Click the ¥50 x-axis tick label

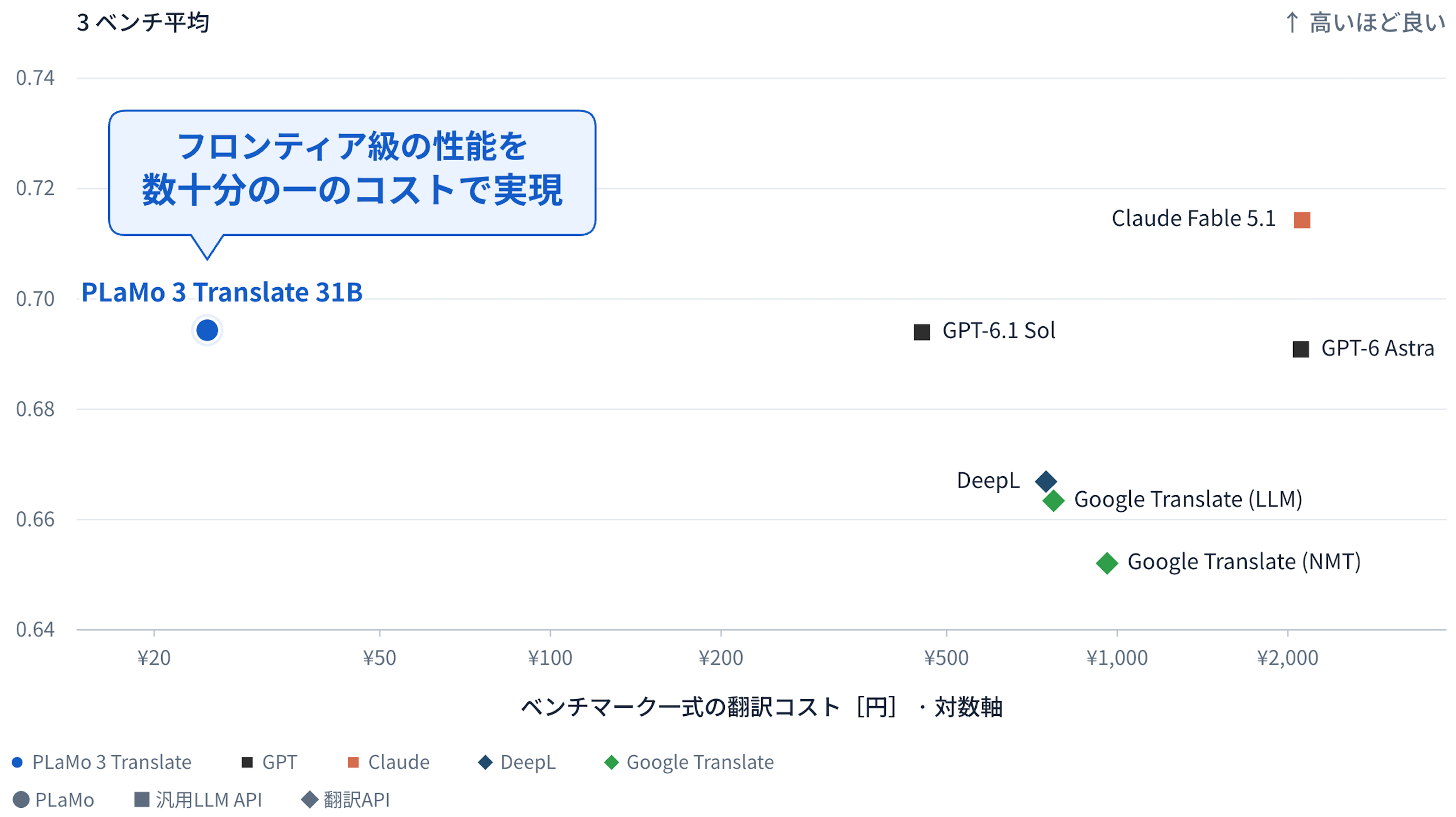pos(379,658)
